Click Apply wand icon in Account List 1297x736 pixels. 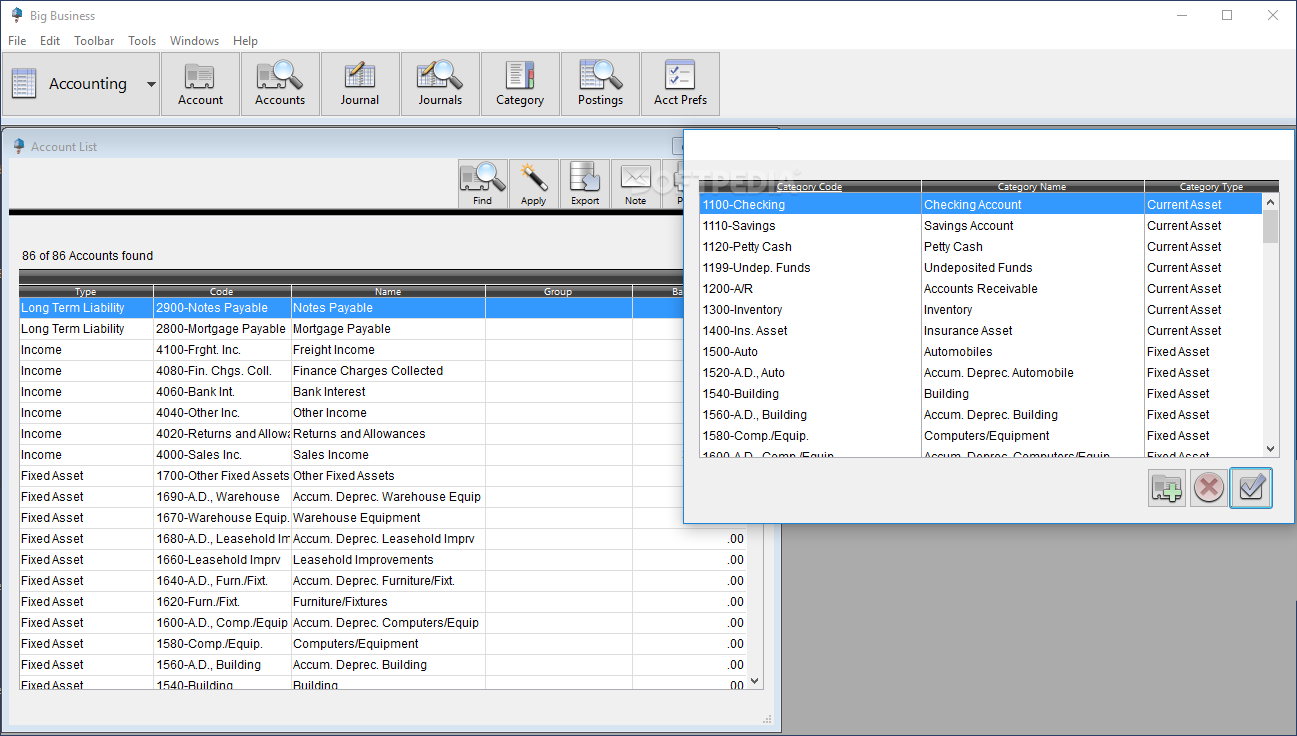[534, 184]
